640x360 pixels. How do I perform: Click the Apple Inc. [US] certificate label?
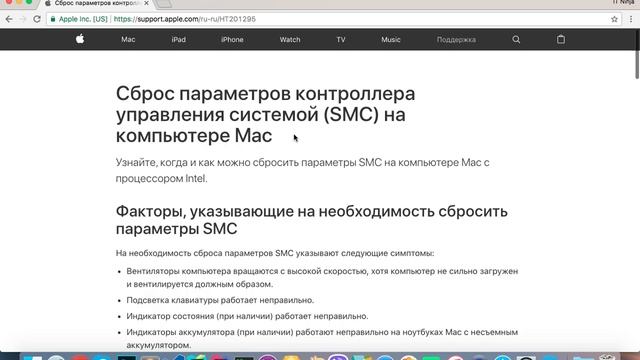tap(83, 19)
